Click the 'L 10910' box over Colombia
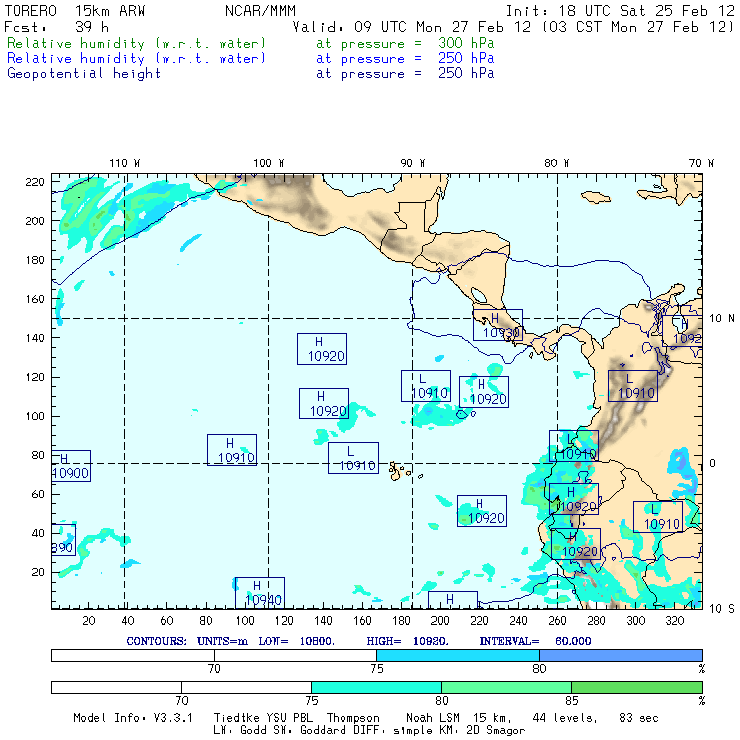 click(x=633, y=386)
